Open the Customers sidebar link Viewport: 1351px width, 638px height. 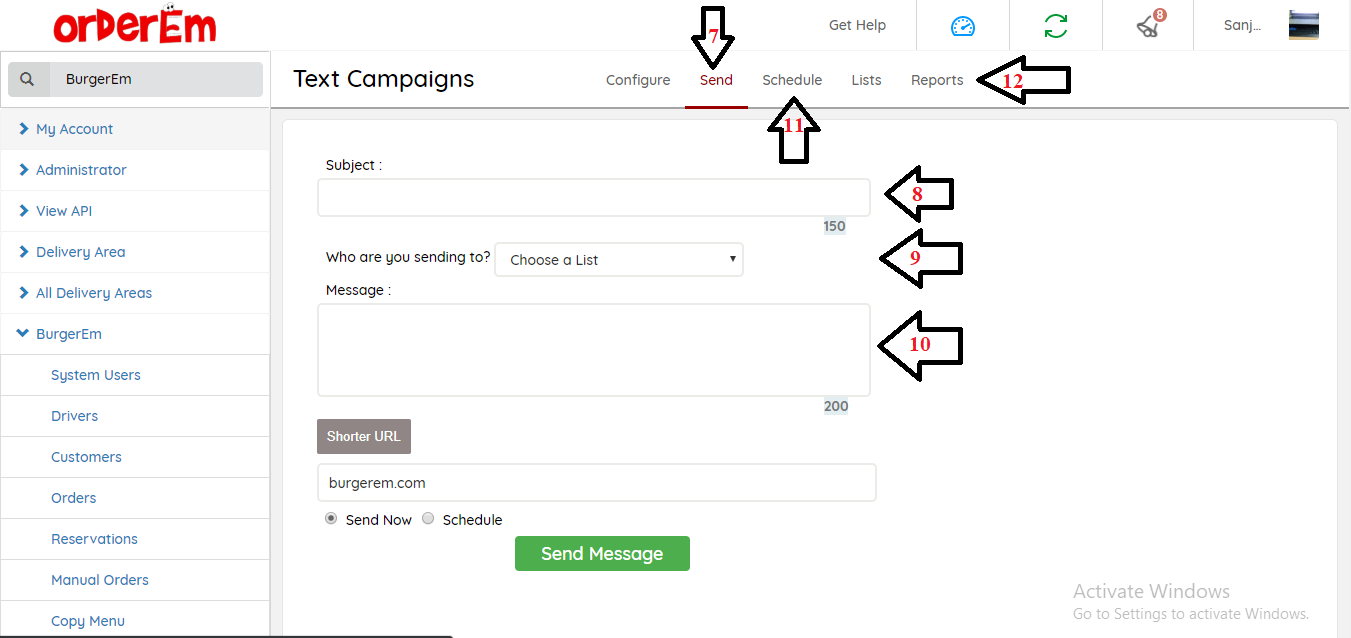86,457
